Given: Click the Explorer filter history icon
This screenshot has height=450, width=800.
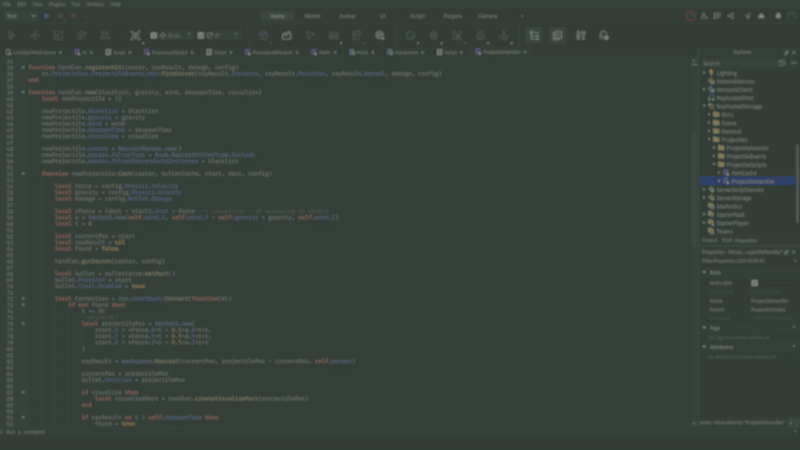Looking at the screenshot, I should [782, 63].
